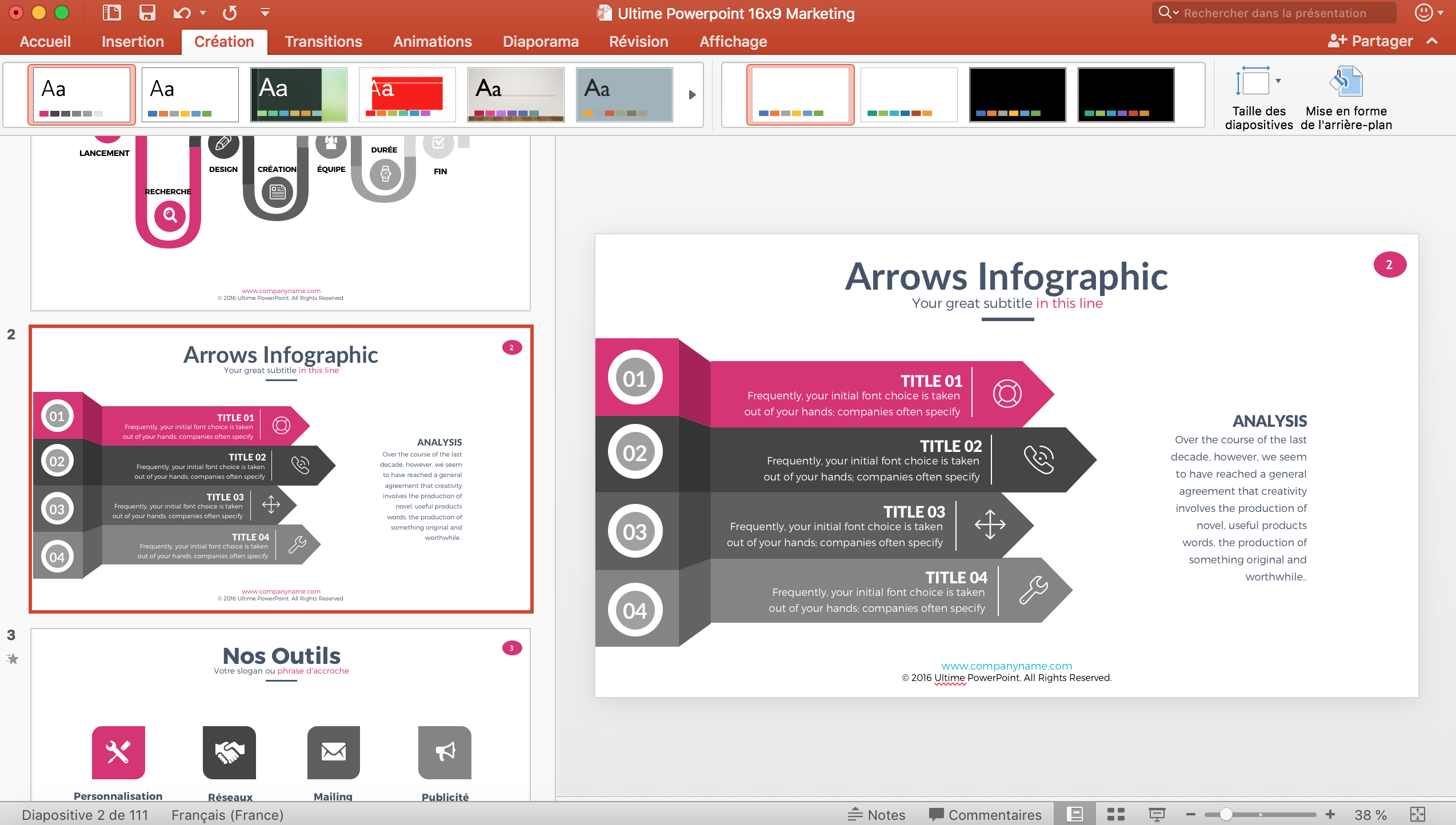Open the Affichage tab
Viewport: 1456px width, 825px height.
733,41
